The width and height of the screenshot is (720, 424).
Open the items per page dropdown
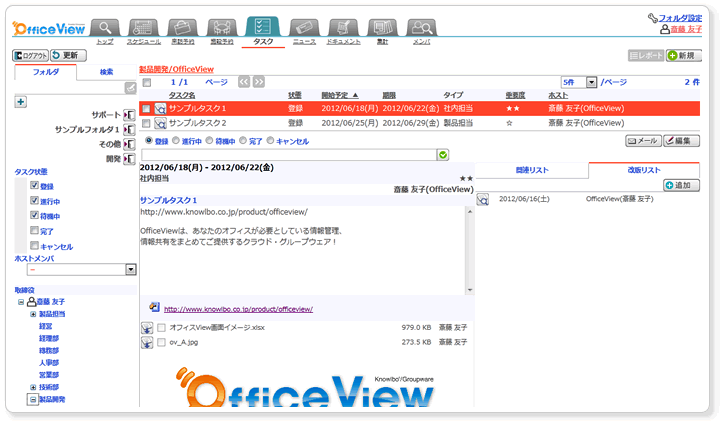tap(579, 82)
